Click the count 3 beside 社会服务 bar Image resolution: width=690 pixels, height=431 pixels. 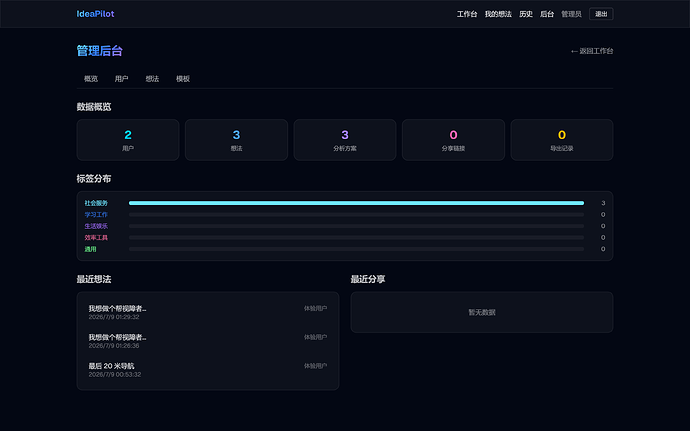point(603,203)
